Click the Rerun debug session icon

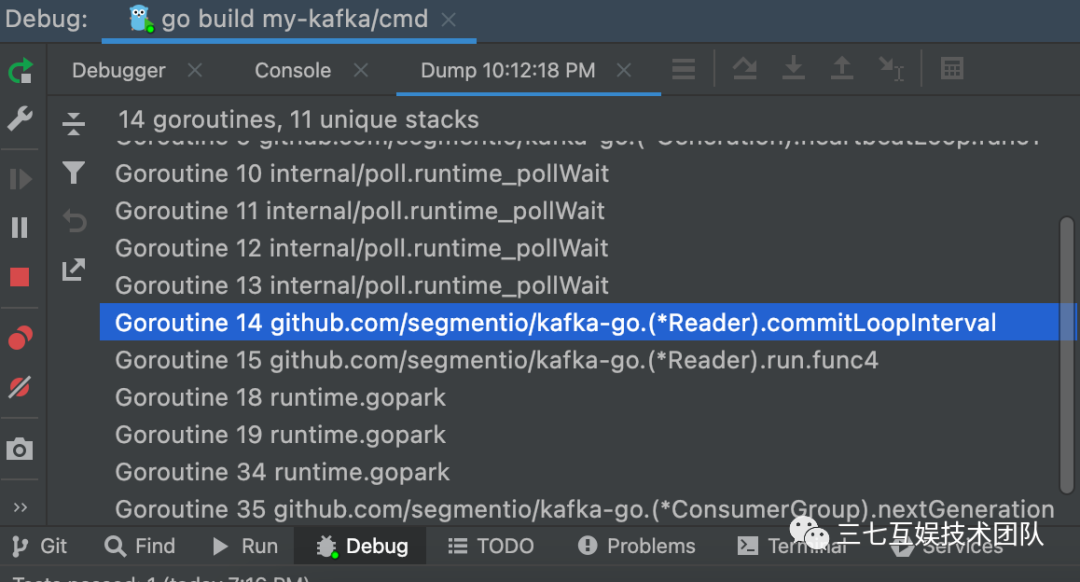pyautogui.click(x=20, y=70)
